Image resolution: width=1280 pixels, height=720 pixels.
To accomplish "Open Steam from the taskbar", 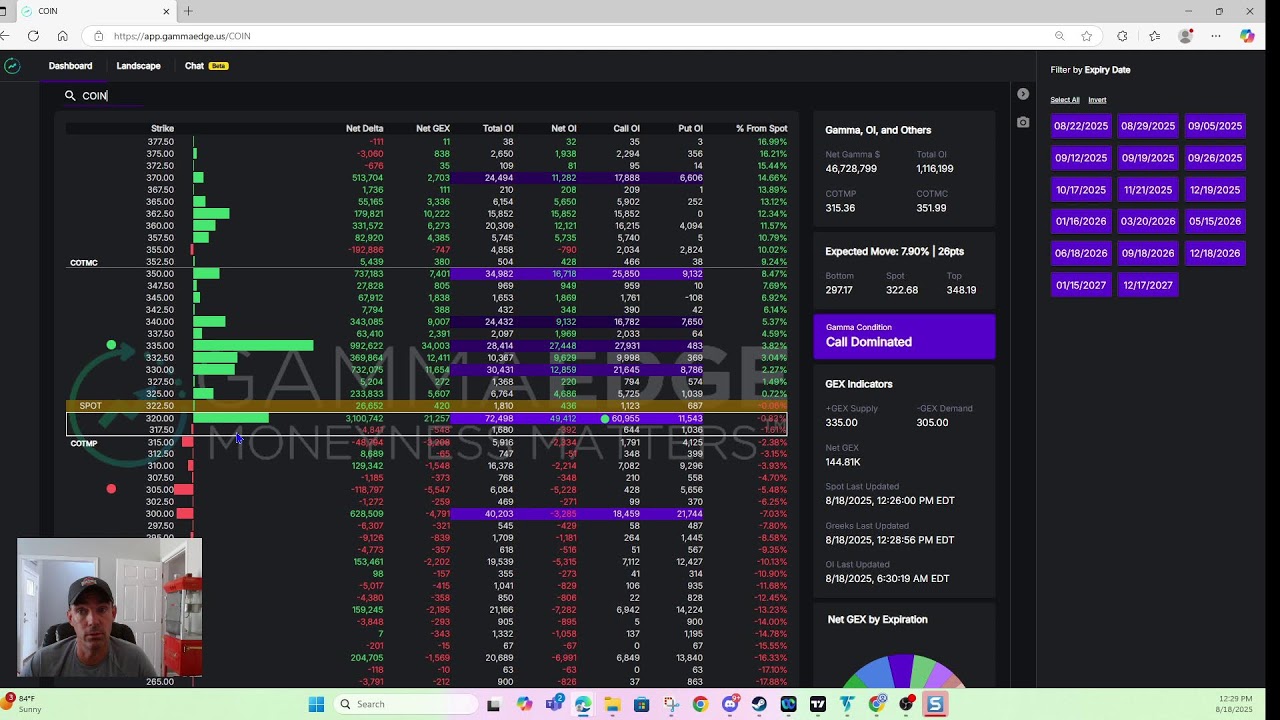I will [759, 704].
